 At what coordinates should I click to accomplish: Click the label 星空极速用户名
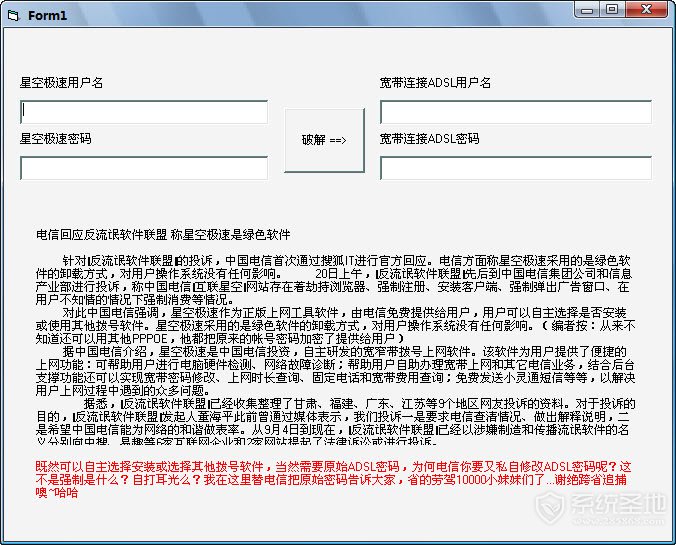point(61,82)
